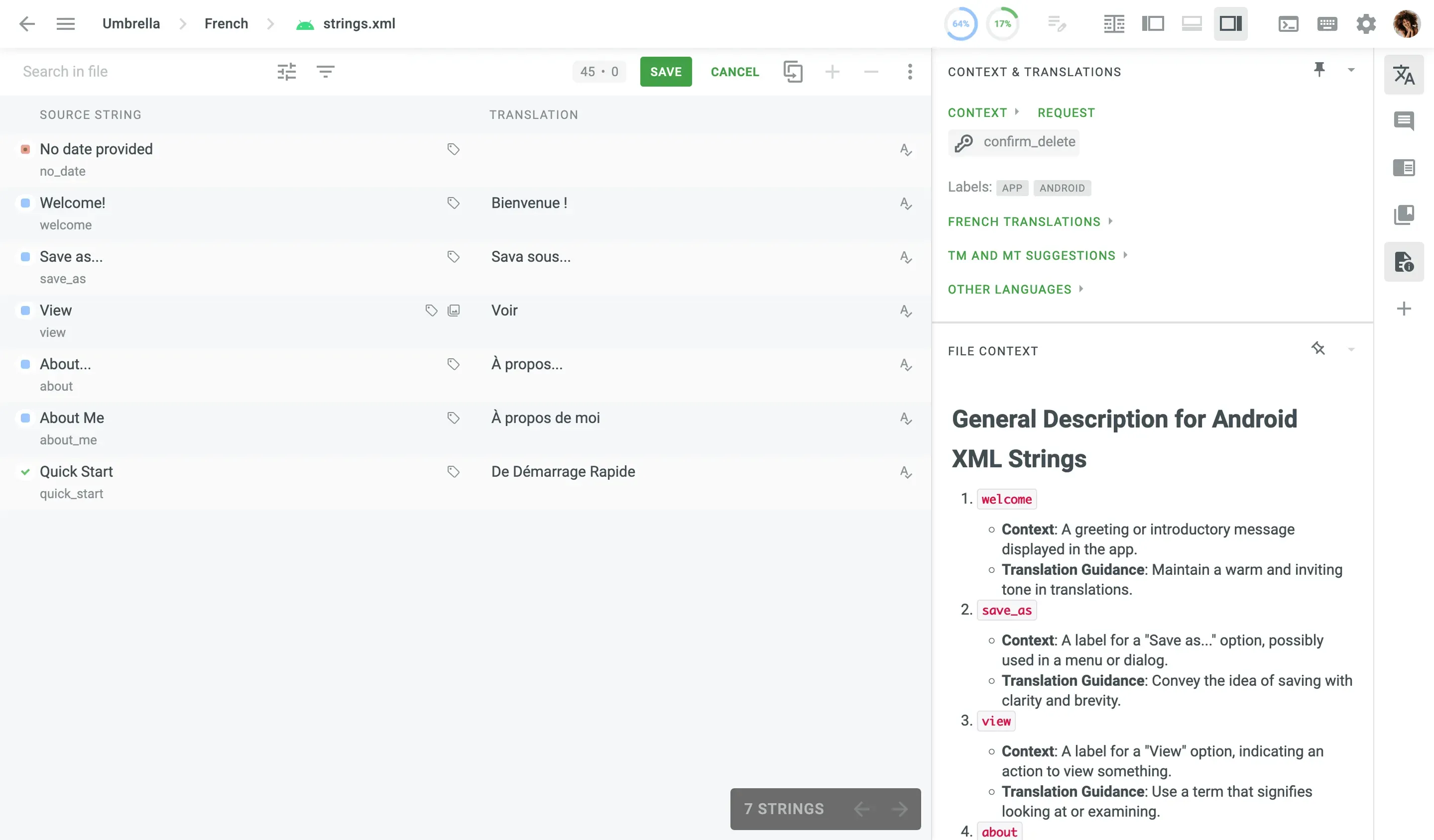Open the French breadcrumb item
This screenshot has width=1434, height=840.
click(x=226, y=23)
